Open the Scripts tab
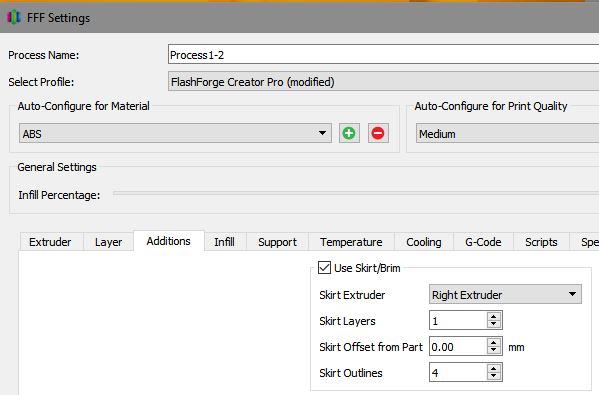This screenshot has height=395, width=599. coord(541,242)
